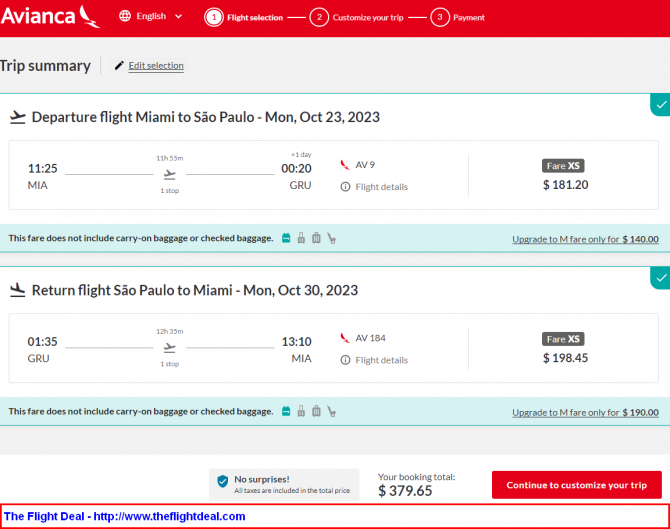The width and height of the screenshot is (670, 529).
Task: Open Flight details for AV 184
Action: (x=381, y=360)
